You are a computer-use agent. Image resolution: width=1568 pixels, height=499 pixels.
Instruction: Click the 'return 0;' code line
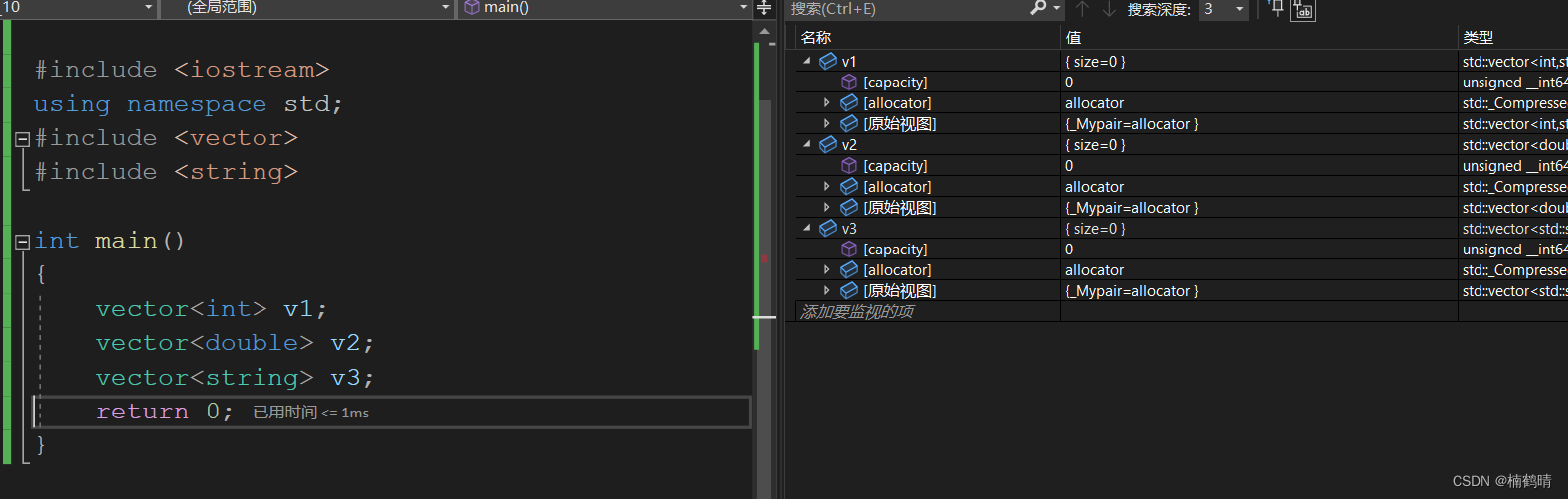pos(164,412)
